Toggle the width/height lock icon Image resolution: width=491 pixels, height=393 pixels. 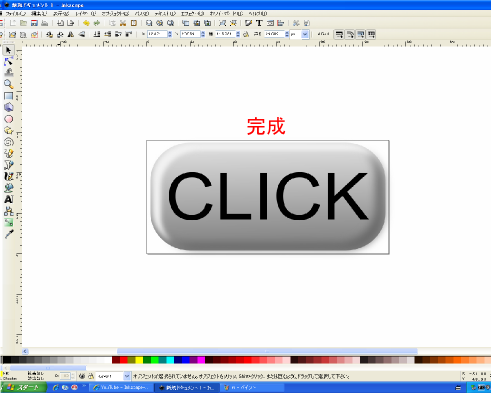(x=246, y=34)
